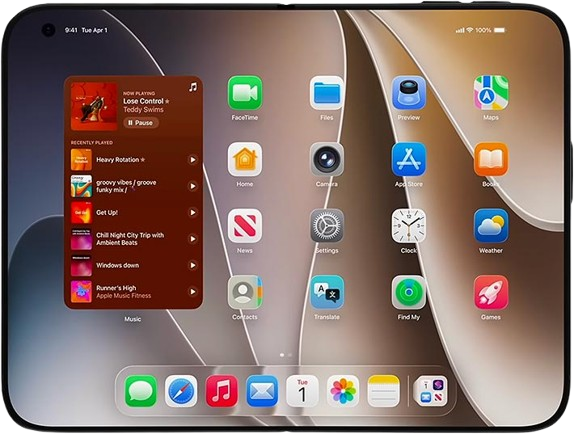Open the Files app
Screen dimensions: 574x434
coord(327,93)
